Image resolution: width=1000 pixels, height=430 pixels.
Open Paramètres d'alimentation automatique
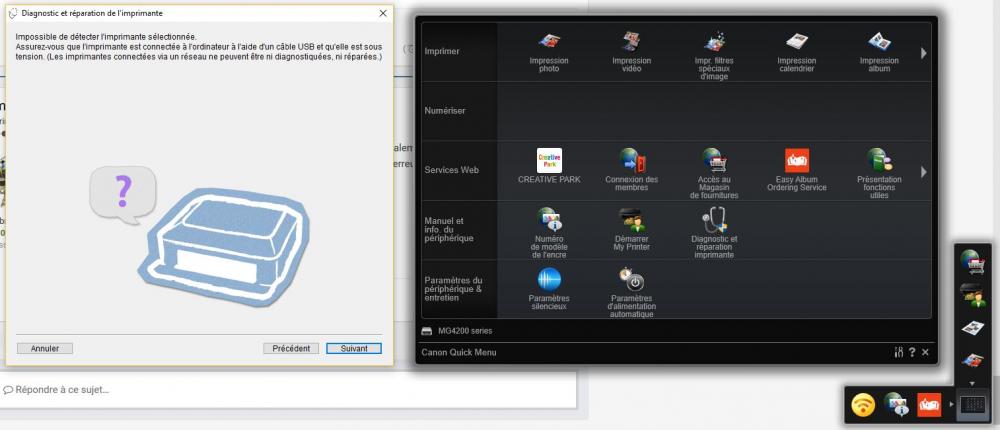click(x=631, y=293)
